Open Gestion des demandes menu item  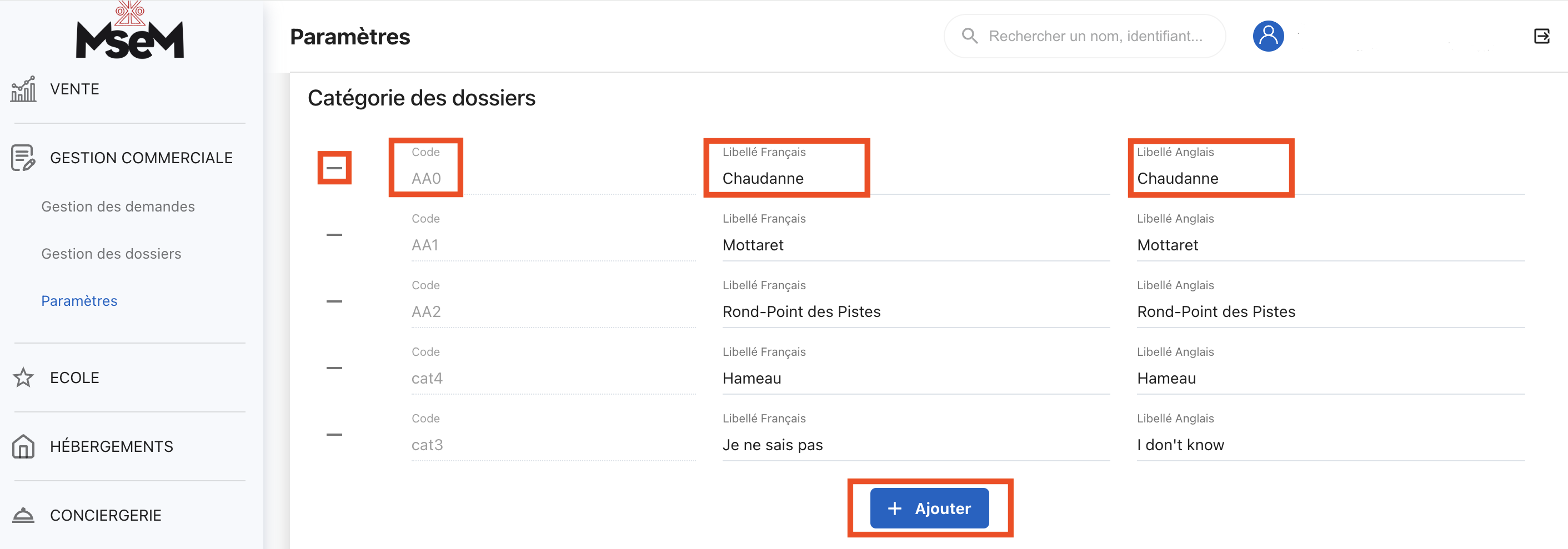(x=118, y=207)
